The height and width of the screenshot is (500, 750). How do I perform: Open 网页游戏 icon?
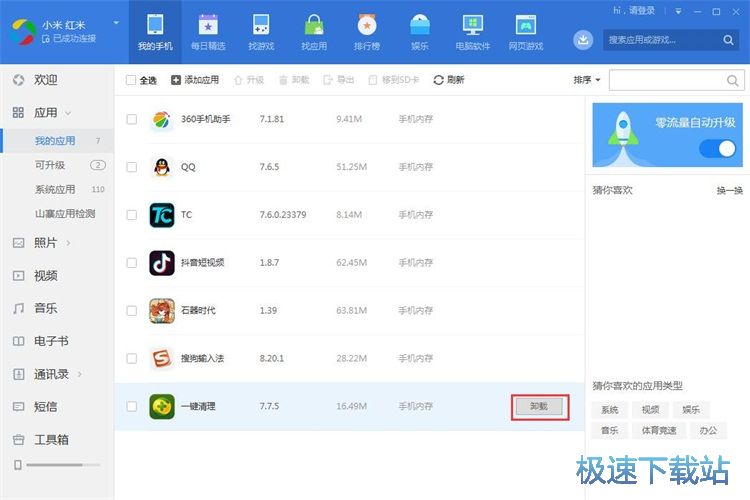coord(526,24)
